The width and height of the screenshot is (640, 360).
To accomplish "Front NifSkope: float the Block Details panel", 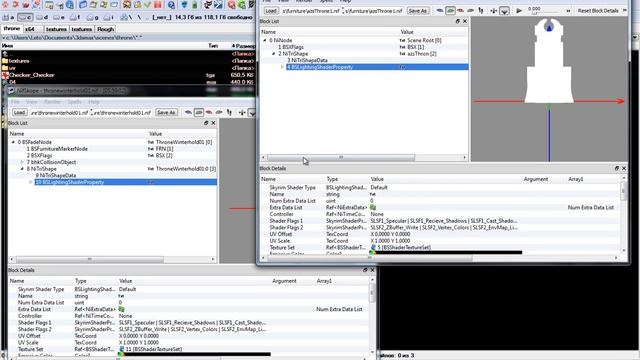I will 617,168.
